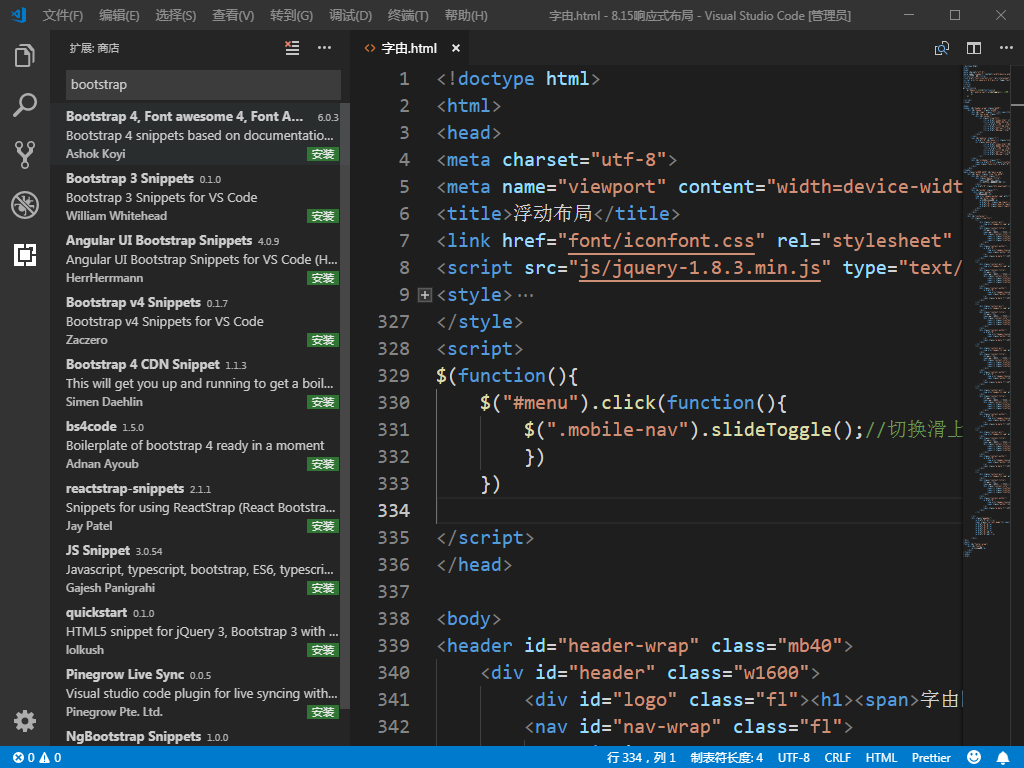
Task: Change language mode HTML
Action: click(881, 758)
